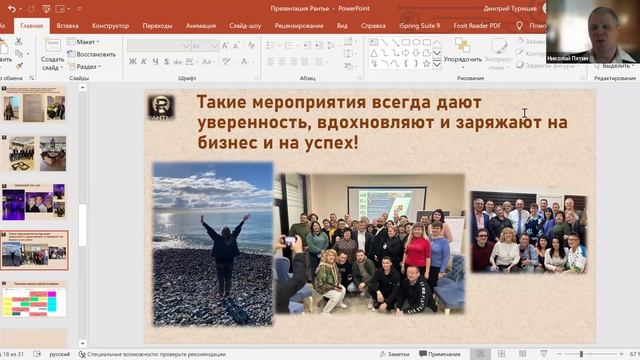640x360 pixels.
Task: Click the Создать слайд icon
Action: click(52, 45)
